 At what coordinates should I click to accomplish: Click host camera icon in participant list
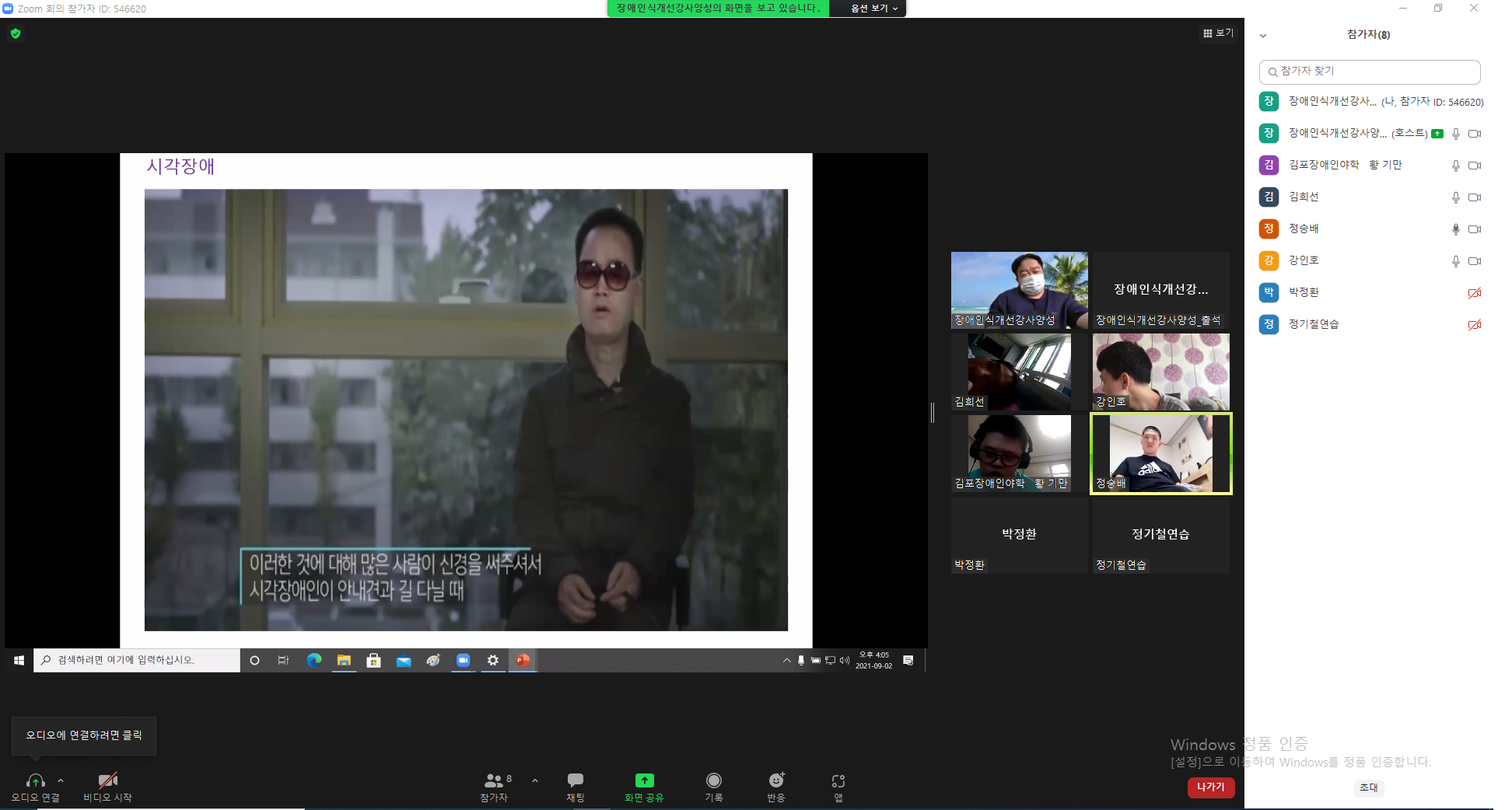coord(1475,134)
